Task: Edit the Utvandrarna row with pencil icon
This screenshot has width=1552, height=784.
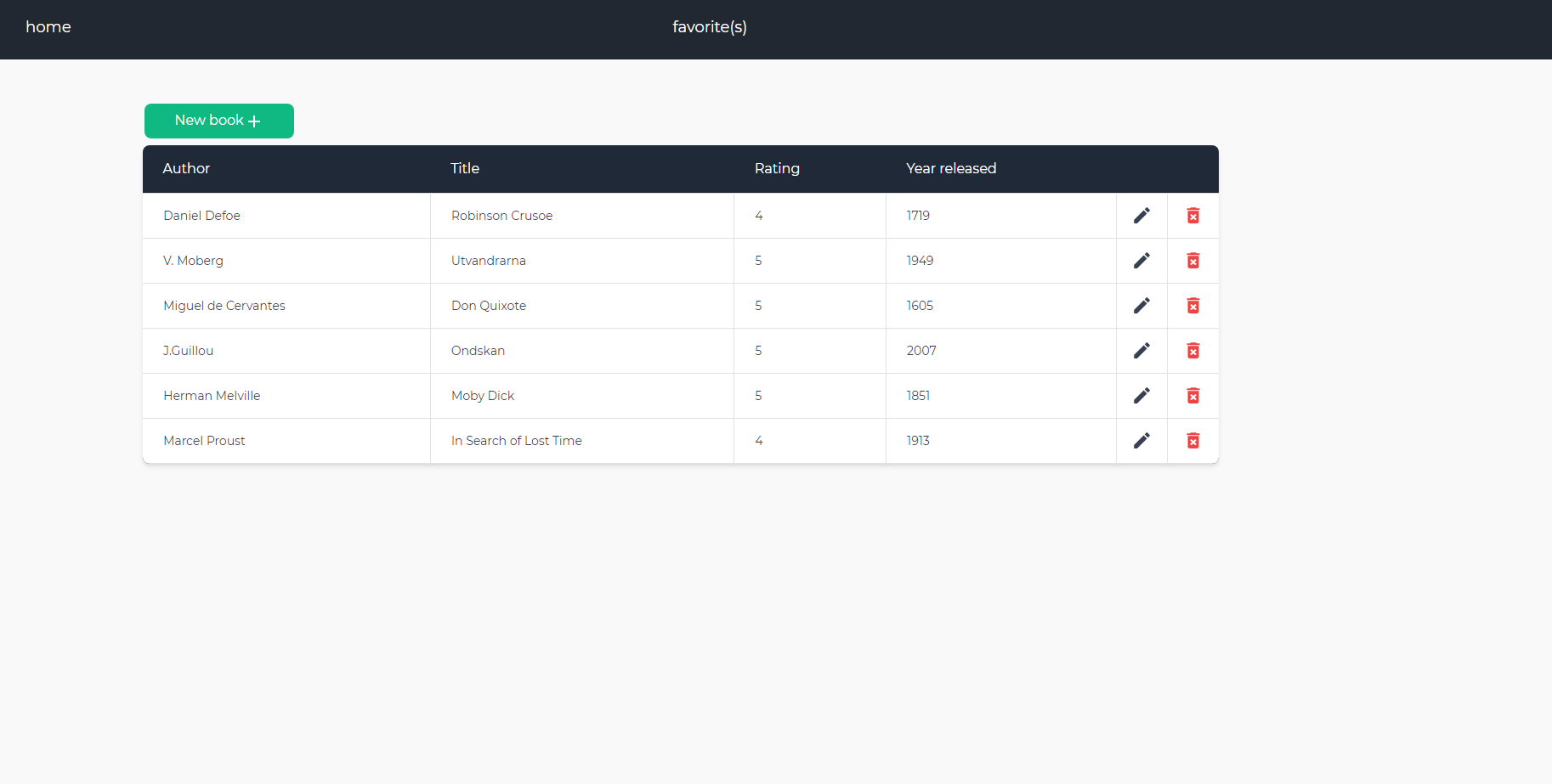Action: (x=1141, y=261)
